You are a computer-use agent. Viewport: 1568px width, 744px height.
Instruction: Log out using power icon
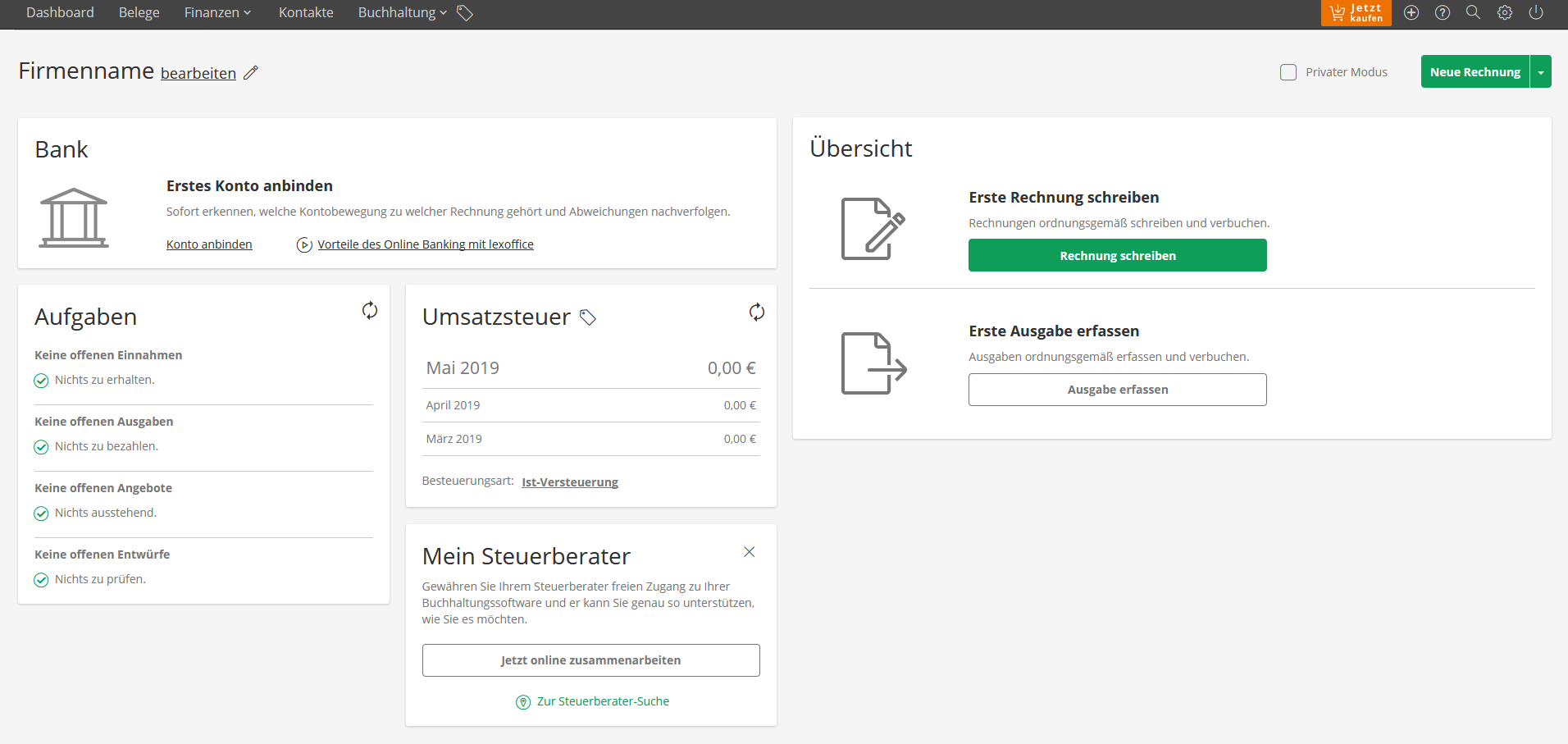[1536, 13]
